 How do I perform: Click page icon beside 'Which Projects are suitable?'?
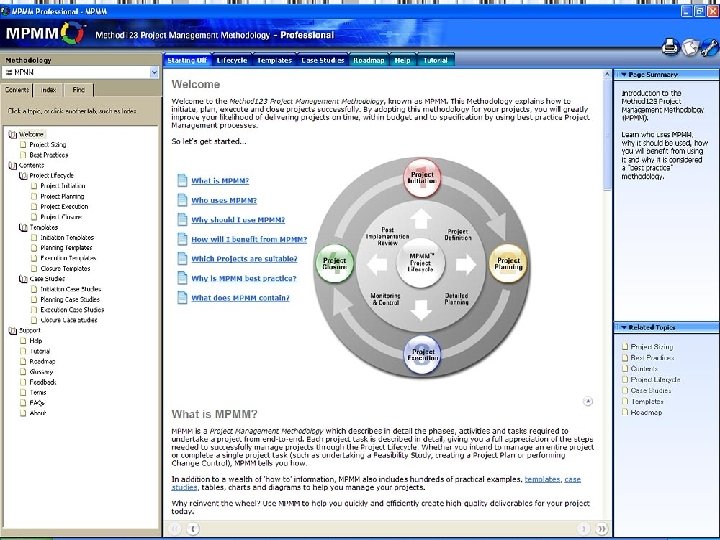coord(182,259)
